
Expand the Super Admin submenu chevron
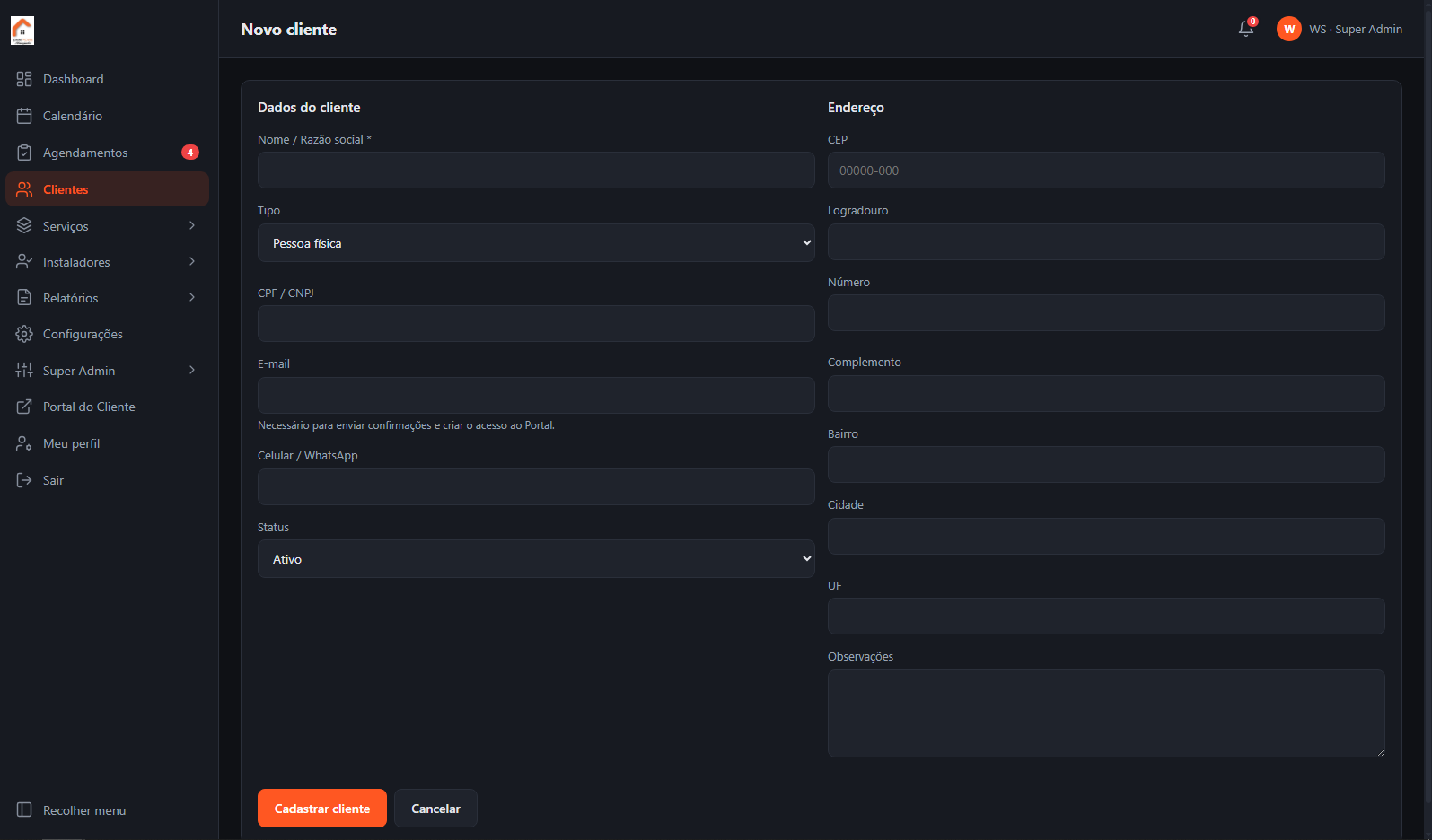[192, 370]
